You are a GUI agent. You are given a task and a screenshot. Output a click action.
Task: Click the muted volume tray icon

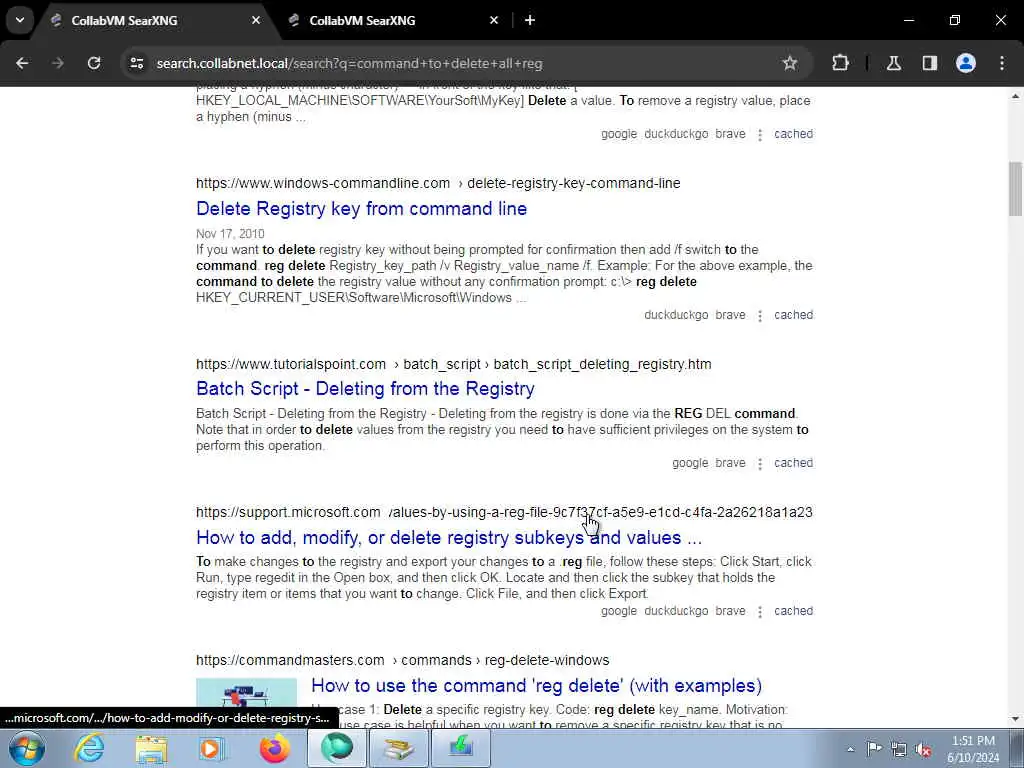click(923, 749)
